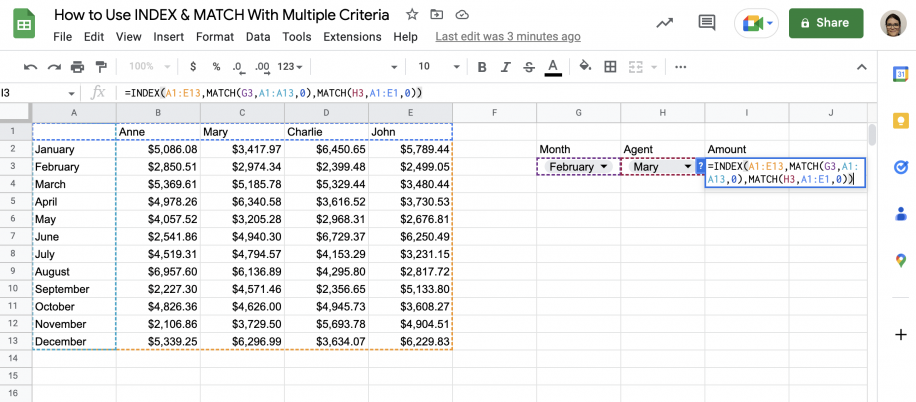Click the Undo arrow icon

tap(30, 67)
